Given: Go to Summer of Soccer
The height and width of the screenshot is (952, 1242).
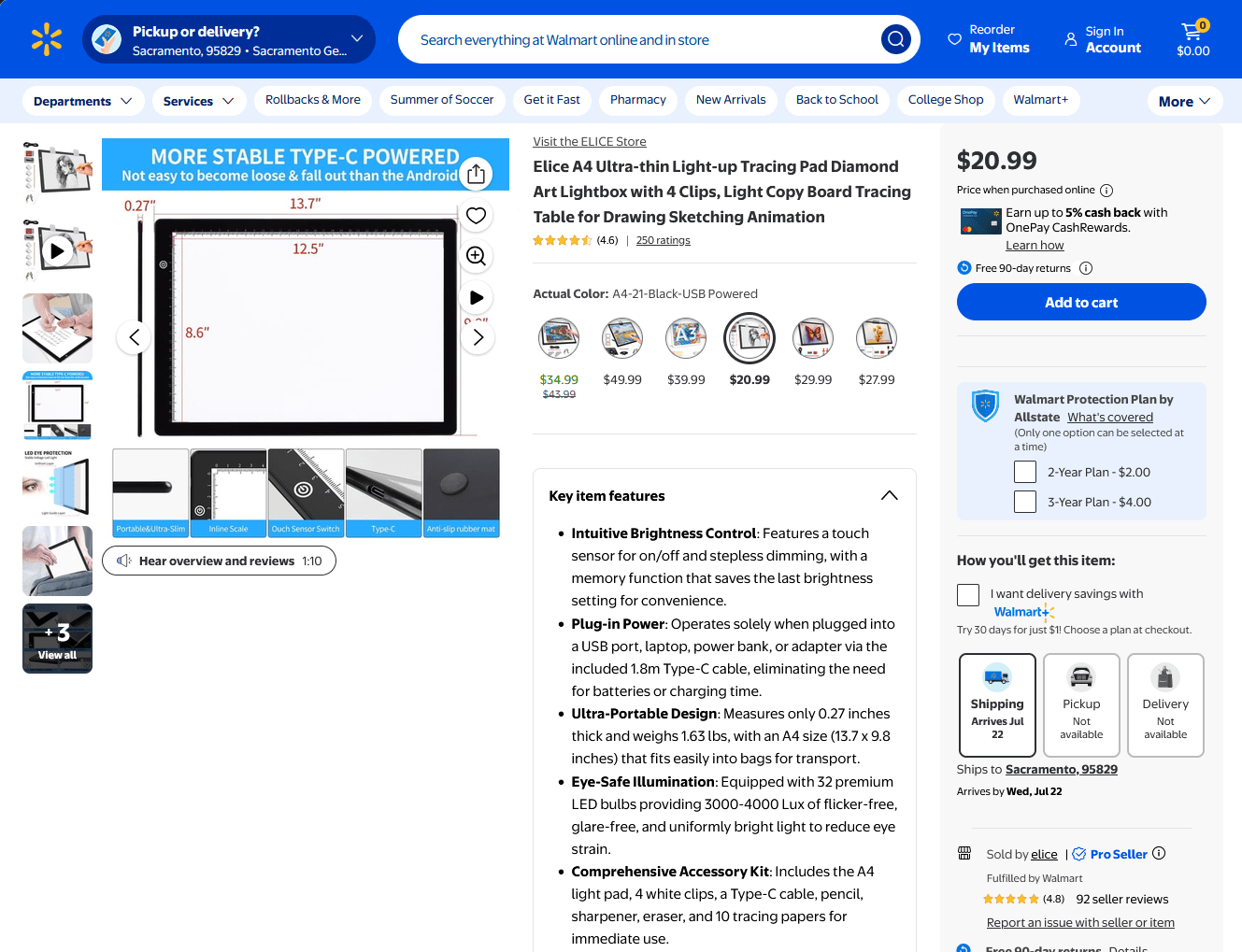Looking at the screenshot, I should click(442, 100).
